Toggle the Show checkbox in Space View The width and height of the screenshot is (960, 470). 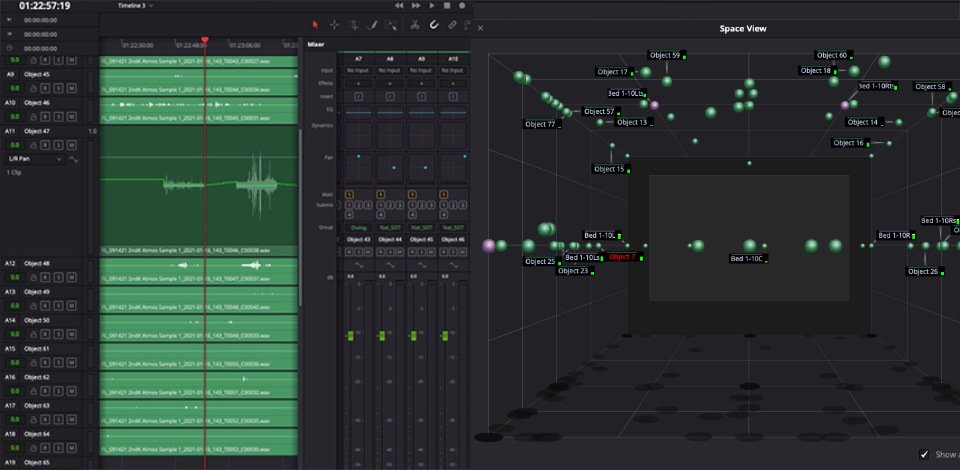[x=924, y=454]
